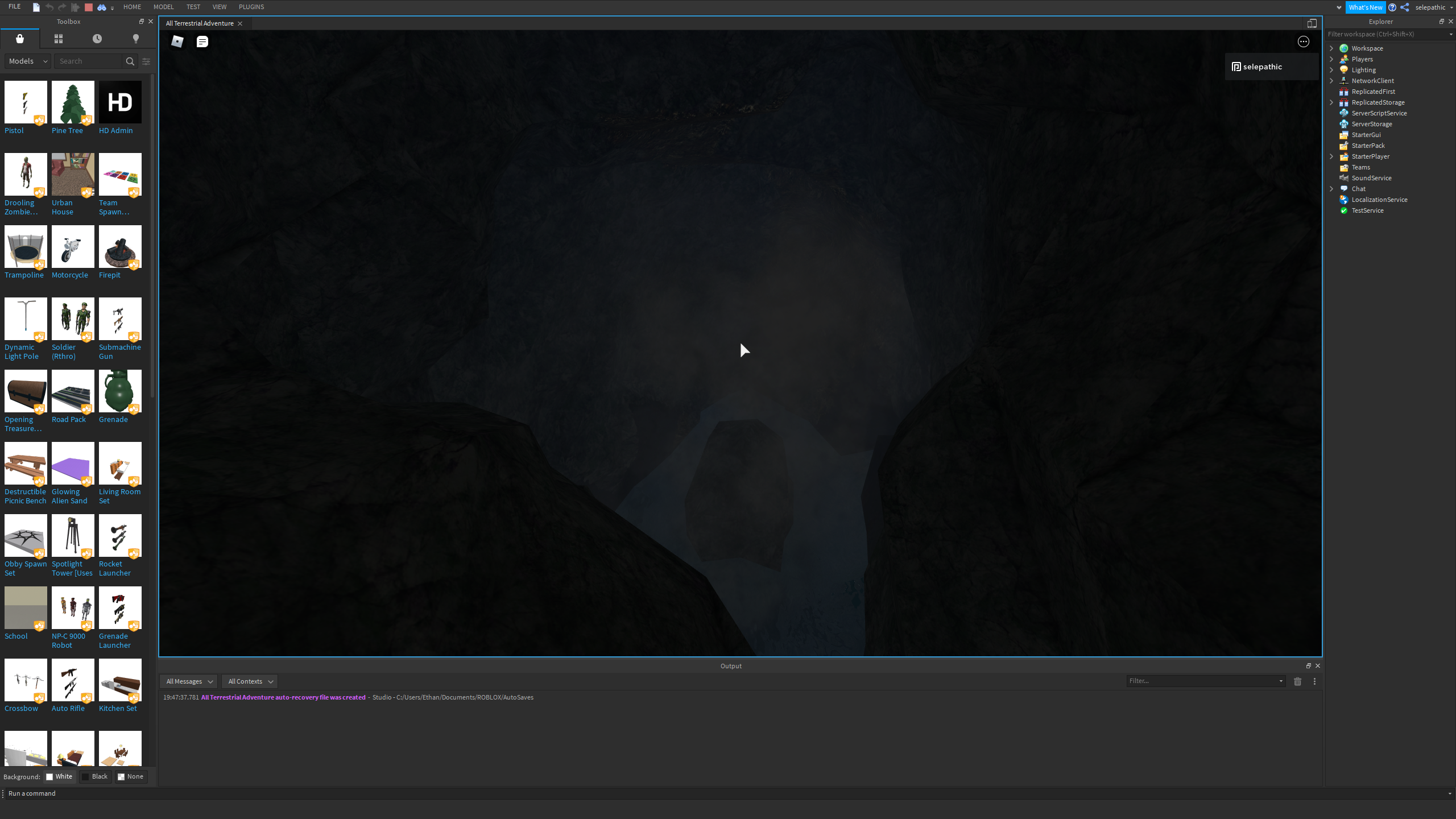This screenshot has width=1456, height=819.
Task: Click the Roblox logo menu button in viewport
Action: click(x=177, y=42)
